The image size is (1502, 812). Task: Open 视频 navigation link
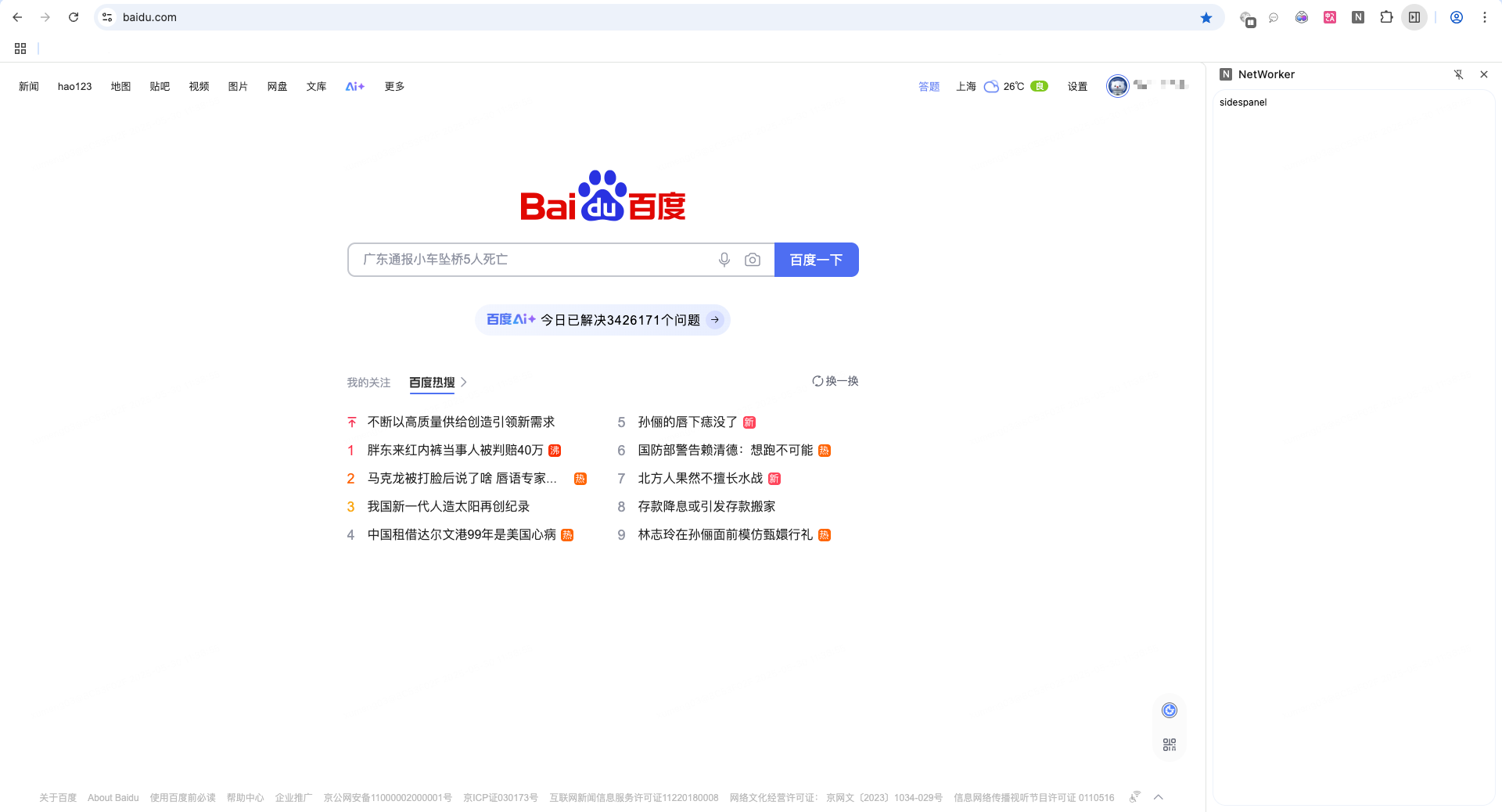click(199, 86)
